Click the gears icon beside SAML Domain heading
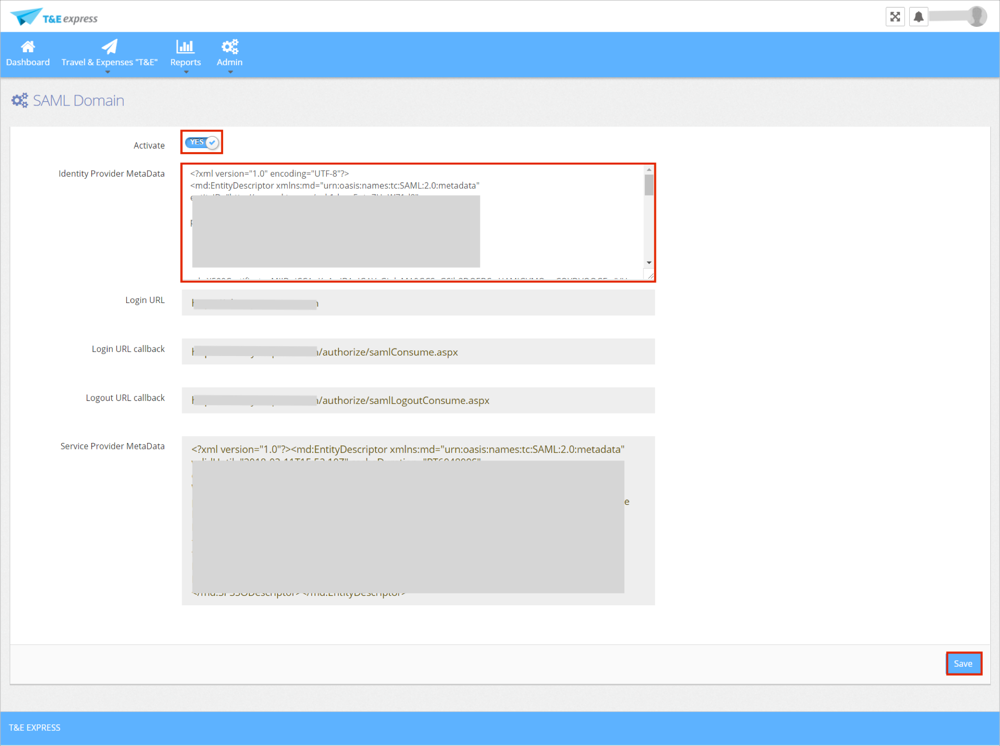The image size is (1000, 746). [20, 101]
